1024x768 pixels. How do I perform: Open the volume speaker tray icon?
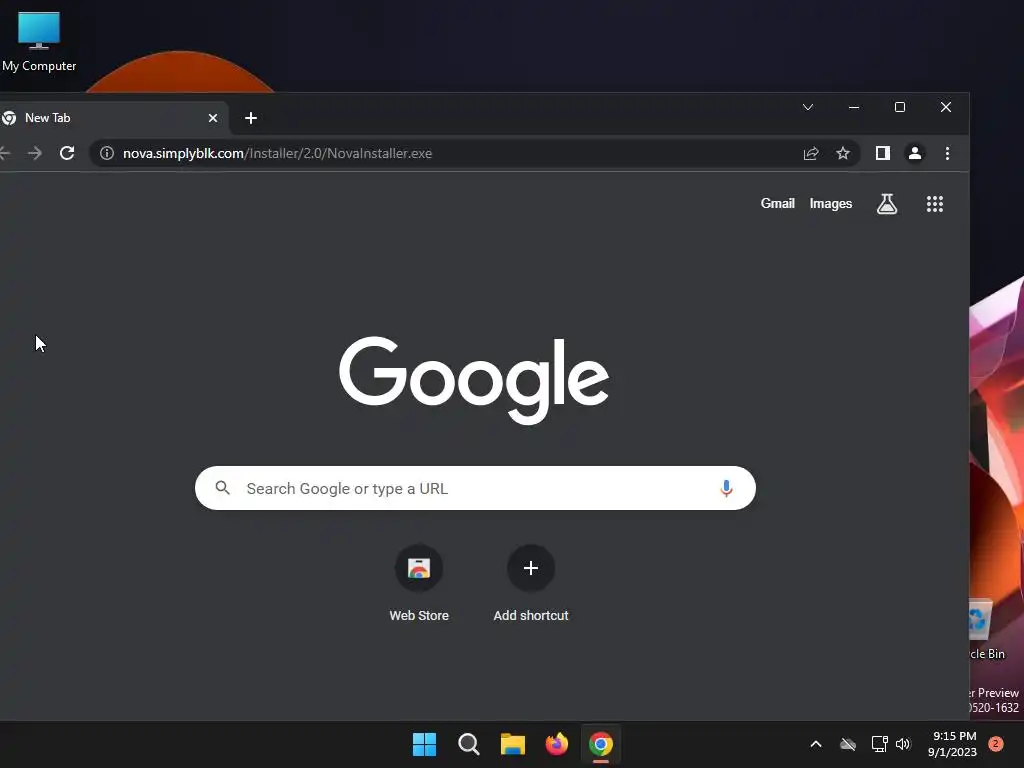(x=903, y=744)
